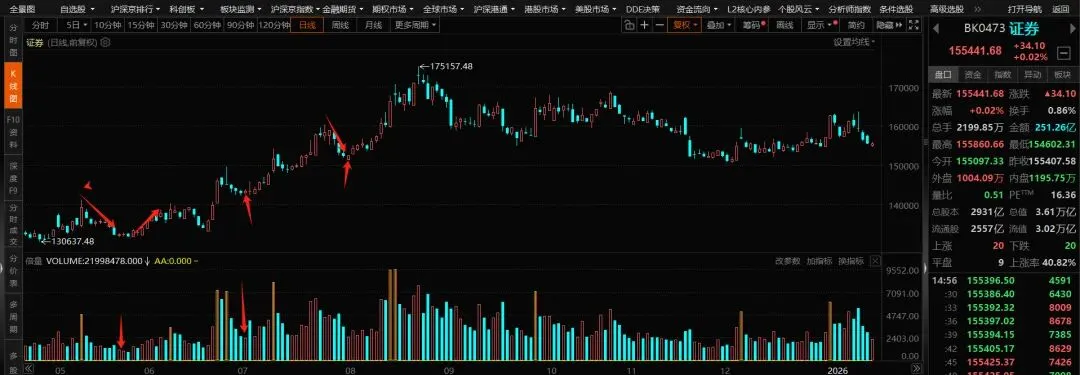Click 改参数 link in volume panel
Screen dimensions: 1080x375
tap(787, 261)
